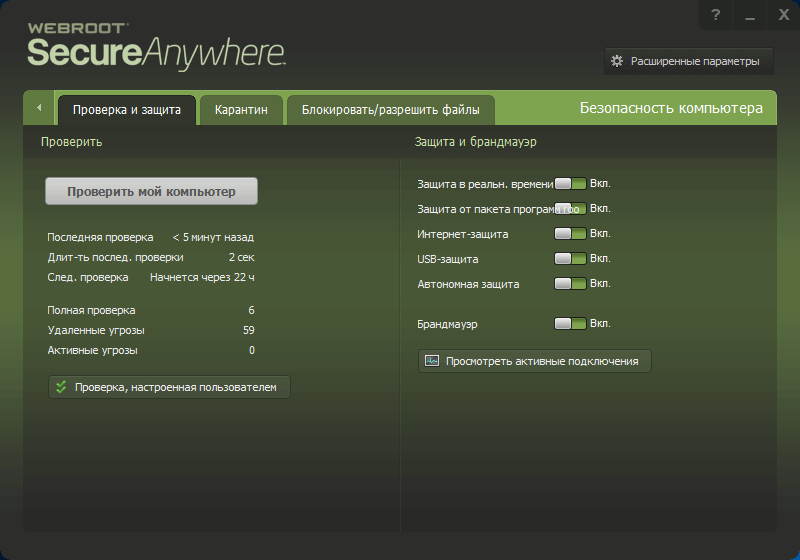This screenshot has width=800, height=560.
Task: Click the Защита и брандмауэр section title
Action: [x=476, y=142]
